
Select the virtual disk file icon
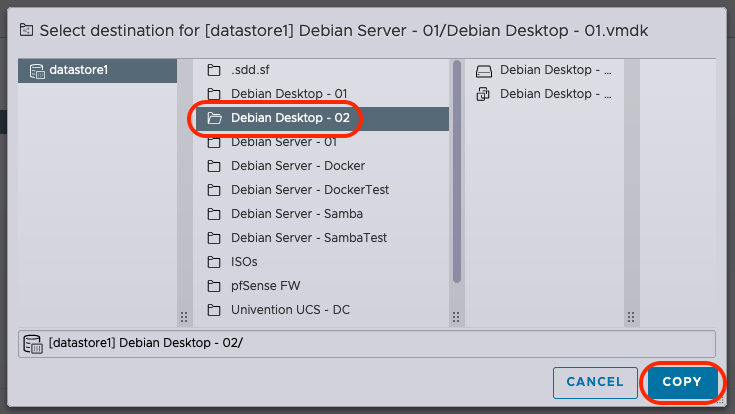click(484, 71)
